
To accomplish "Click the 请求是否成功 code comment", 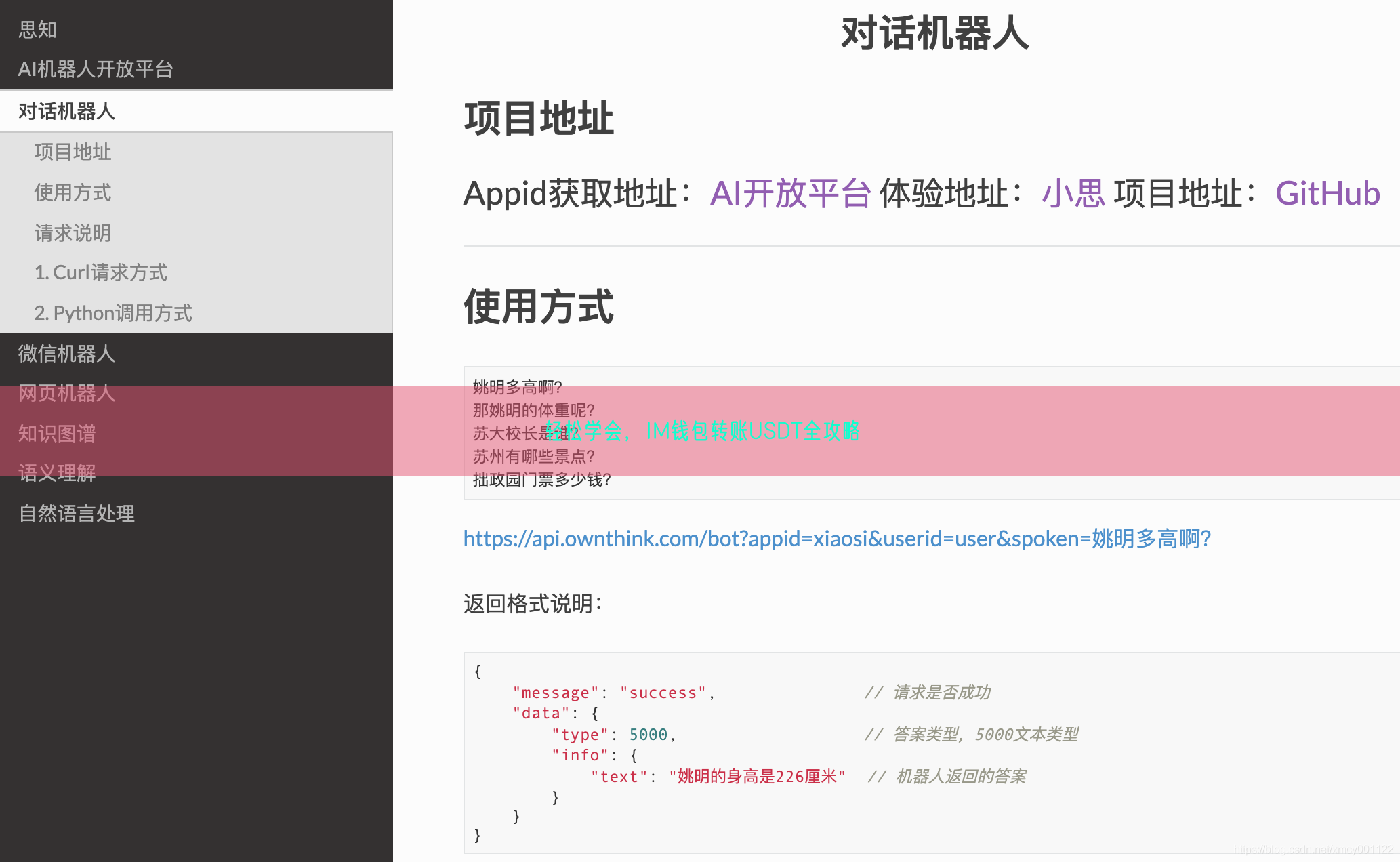I will coord(927,693).
